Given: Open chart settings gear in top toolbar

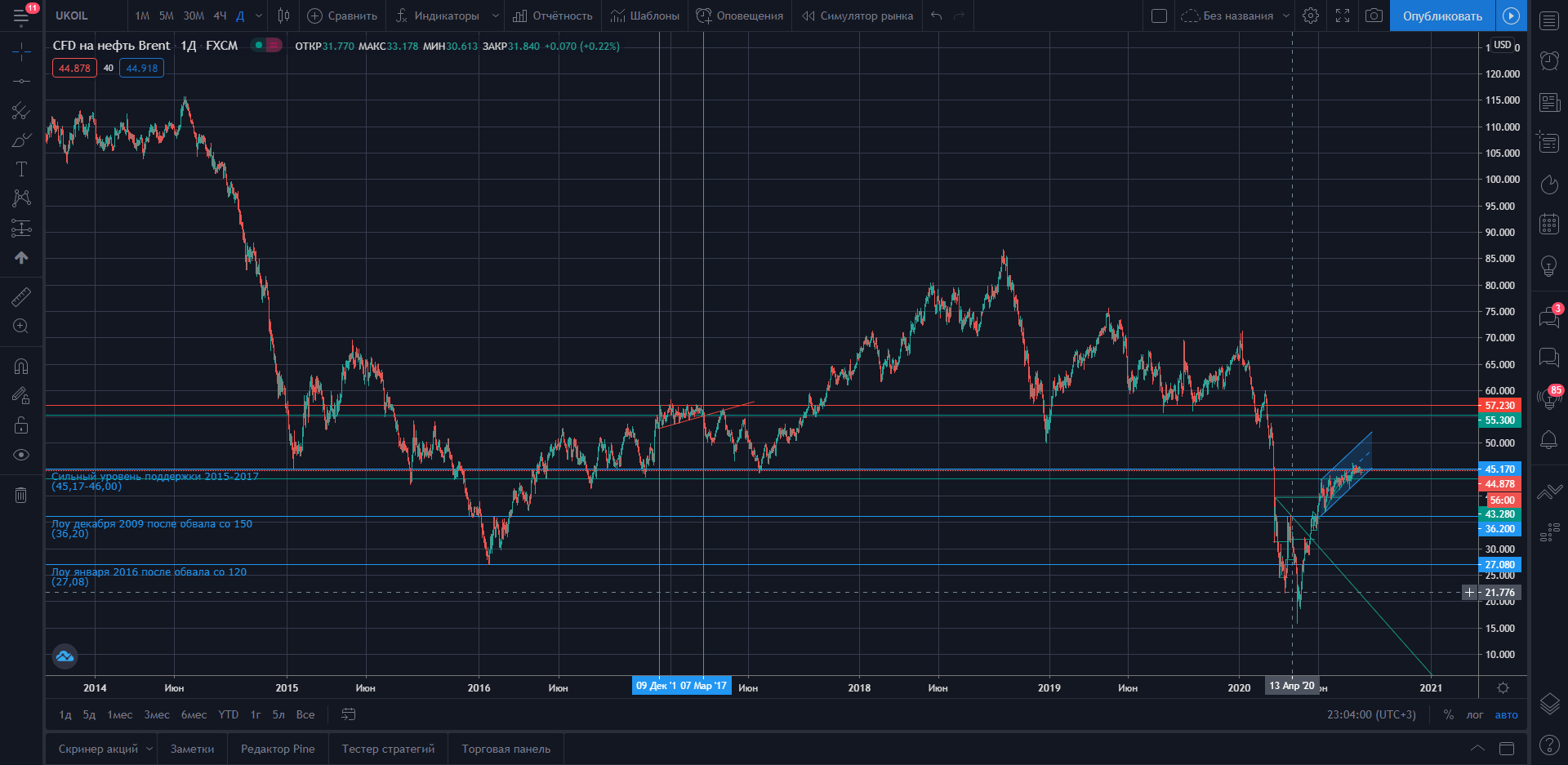Looking at the screenshot, I should 1311,16.
